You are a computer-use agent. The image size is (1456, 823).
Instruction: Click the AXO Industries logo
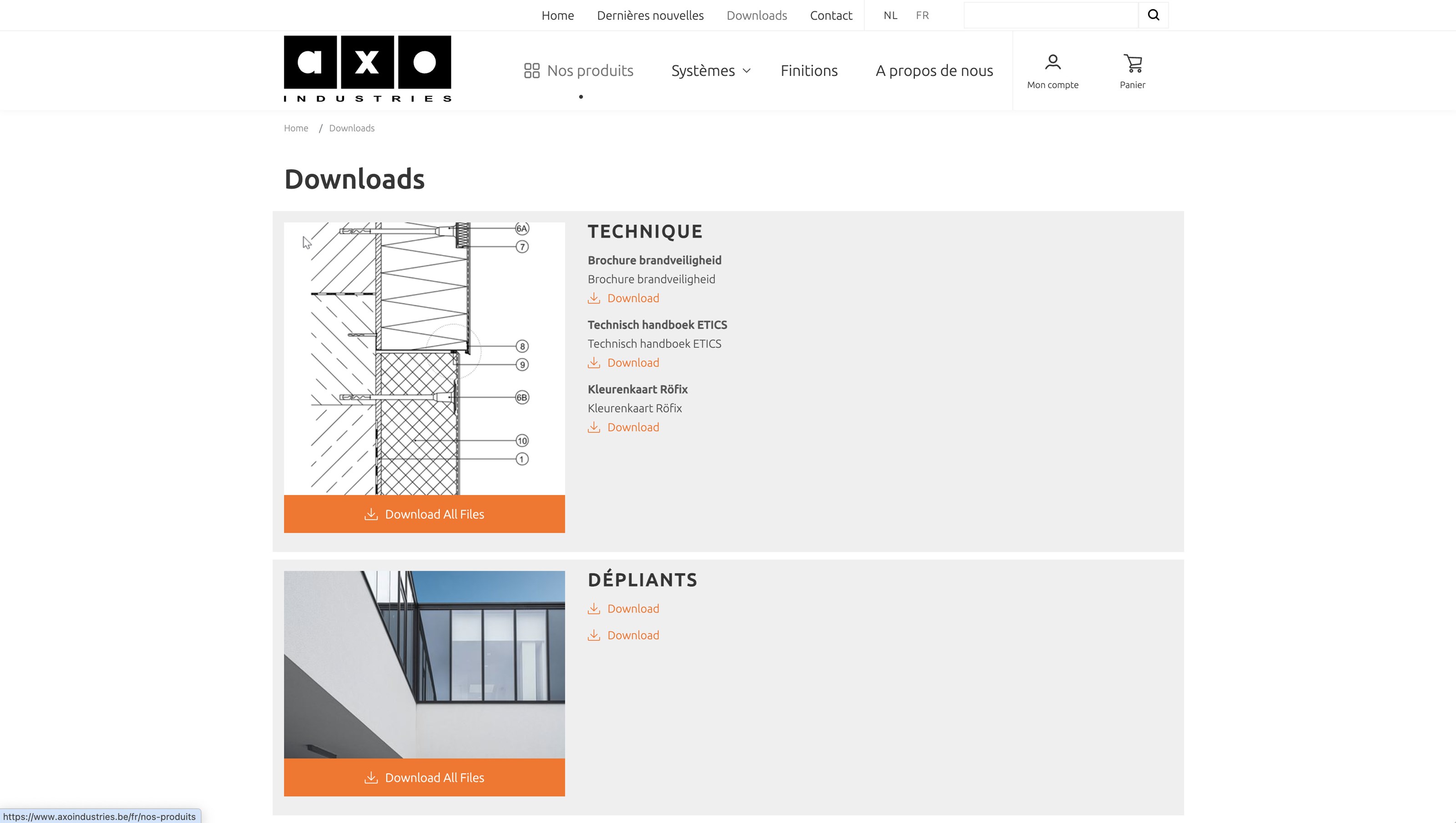[x=367, y=68]
